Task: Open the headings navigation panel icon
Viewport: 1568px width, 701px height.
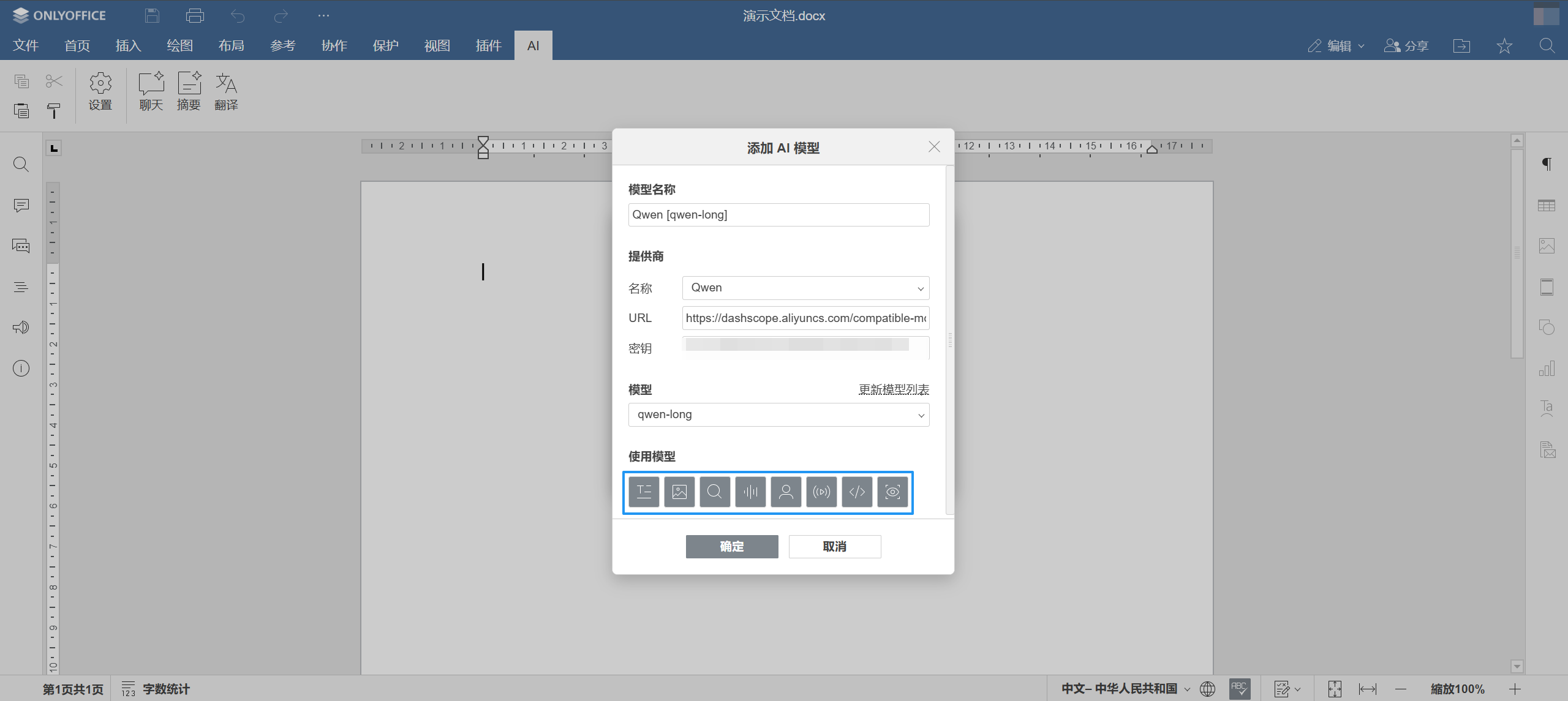Action: [21, 287]
